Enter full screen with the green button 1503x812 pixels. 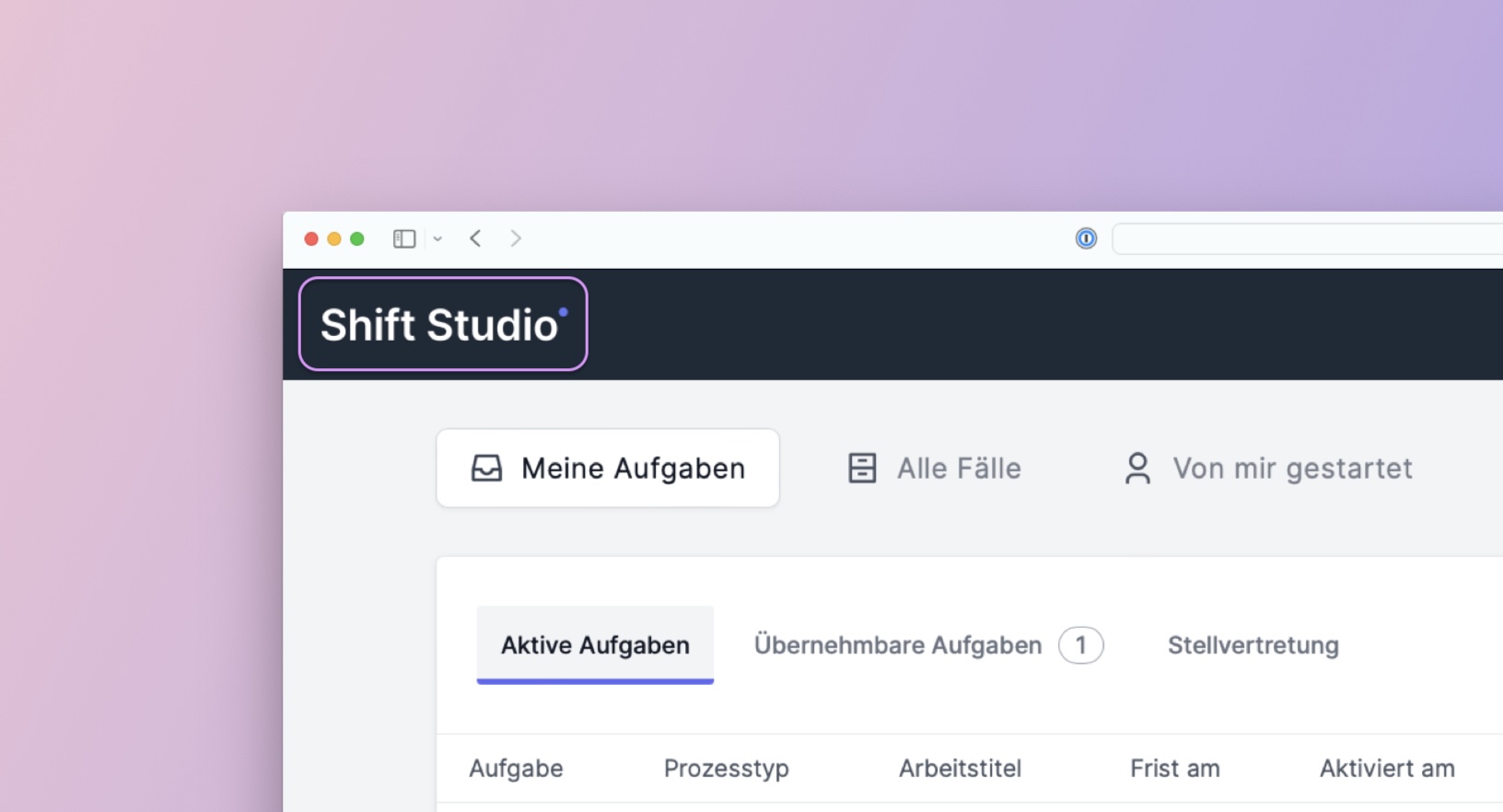357,239
